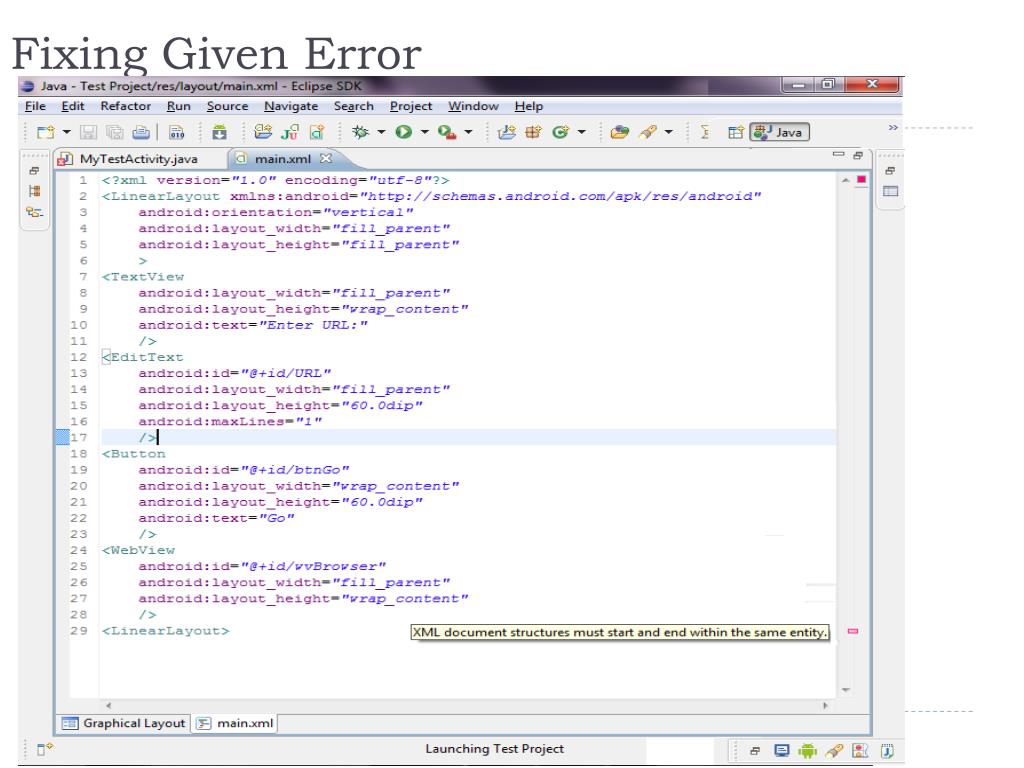Open the Navigate menu
1024x768 pixels.
coord(291,106)
